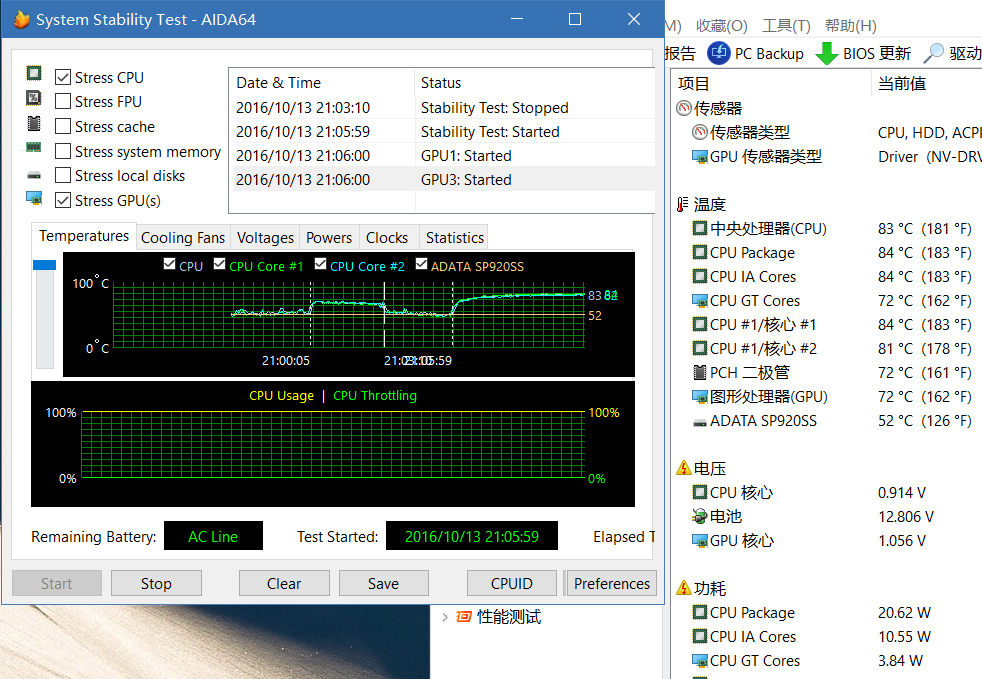Switch to the Temperatures tab
982x679 pixels.
84,236
